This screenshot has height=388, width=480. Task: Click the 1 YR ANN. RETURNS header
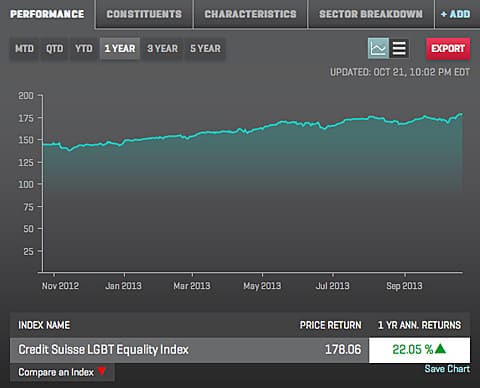[419, 325]
